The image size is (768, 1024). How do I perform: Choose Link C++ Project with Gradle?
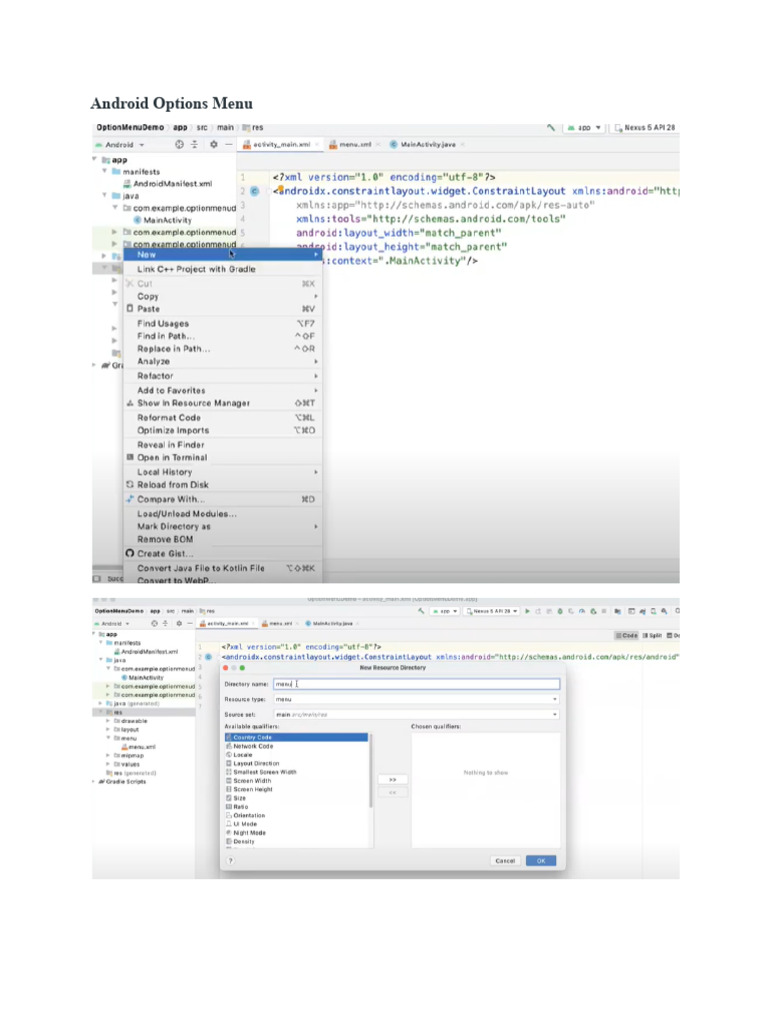[223, 269]
